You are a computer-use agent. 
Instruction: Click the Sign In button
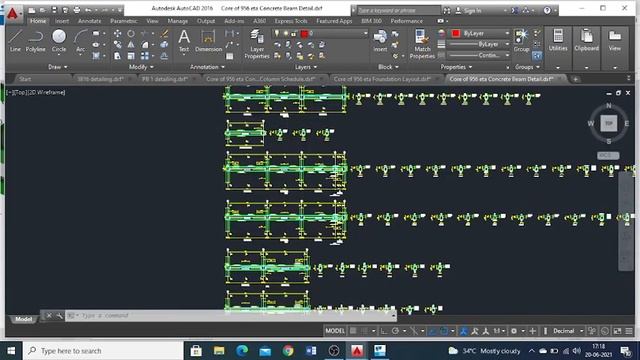click(472, 11)
